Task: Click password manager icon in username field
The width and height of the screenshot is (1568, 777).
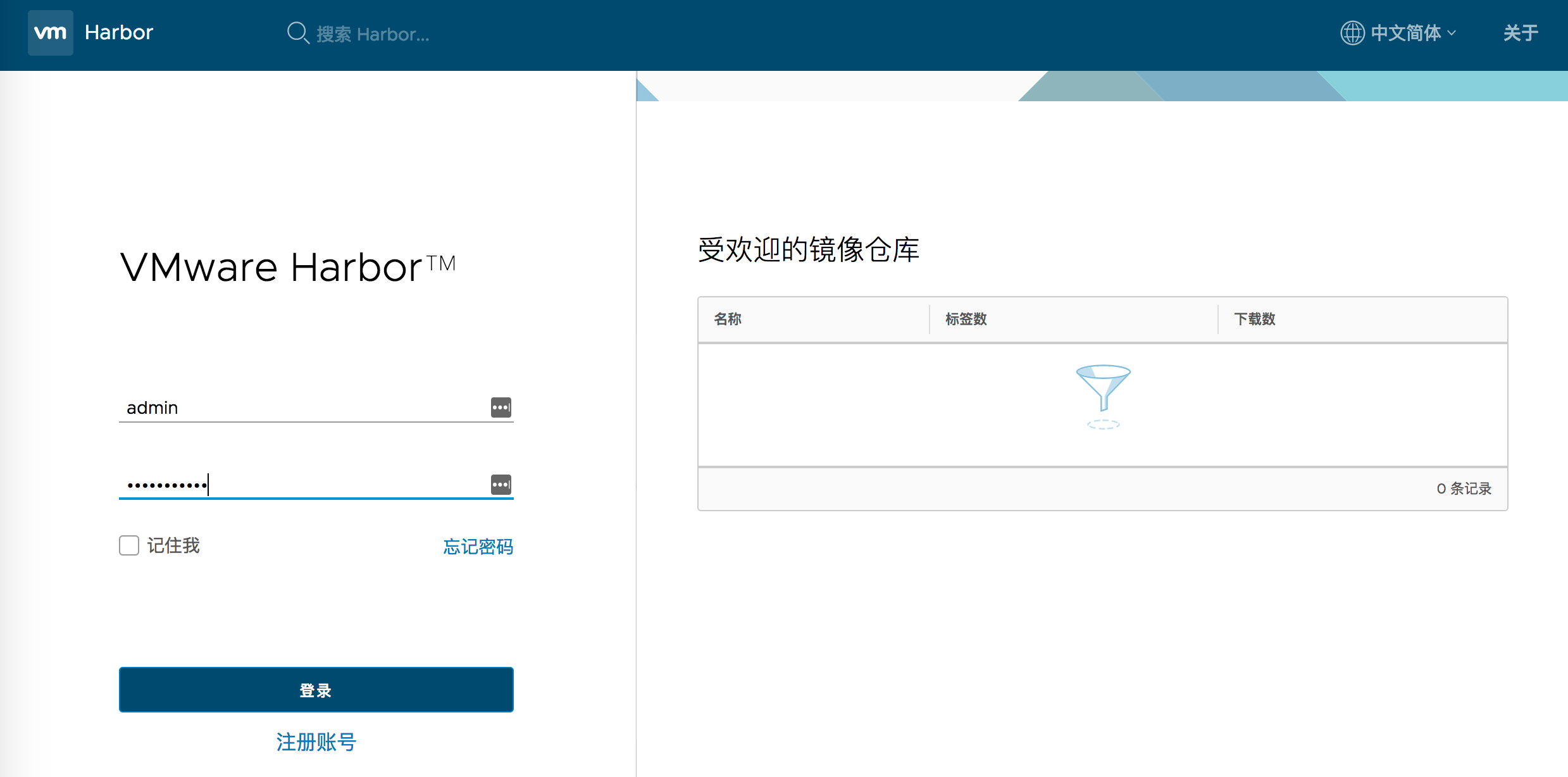Action: 501,407
